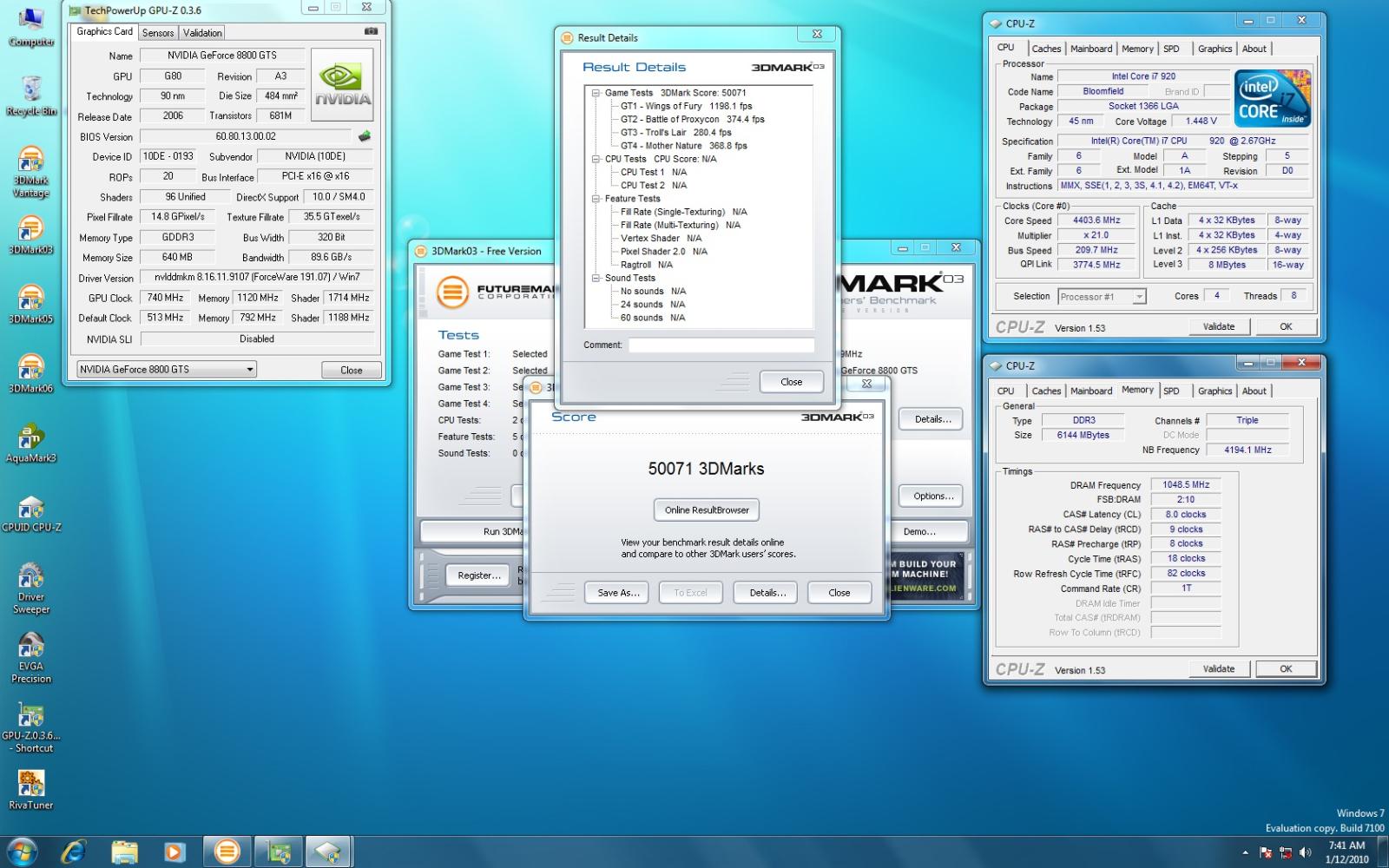Viewport: 1389px width, 868px height.
Task: Open Internet Explorer from the taskbar
Action: (x=73, y=852)
